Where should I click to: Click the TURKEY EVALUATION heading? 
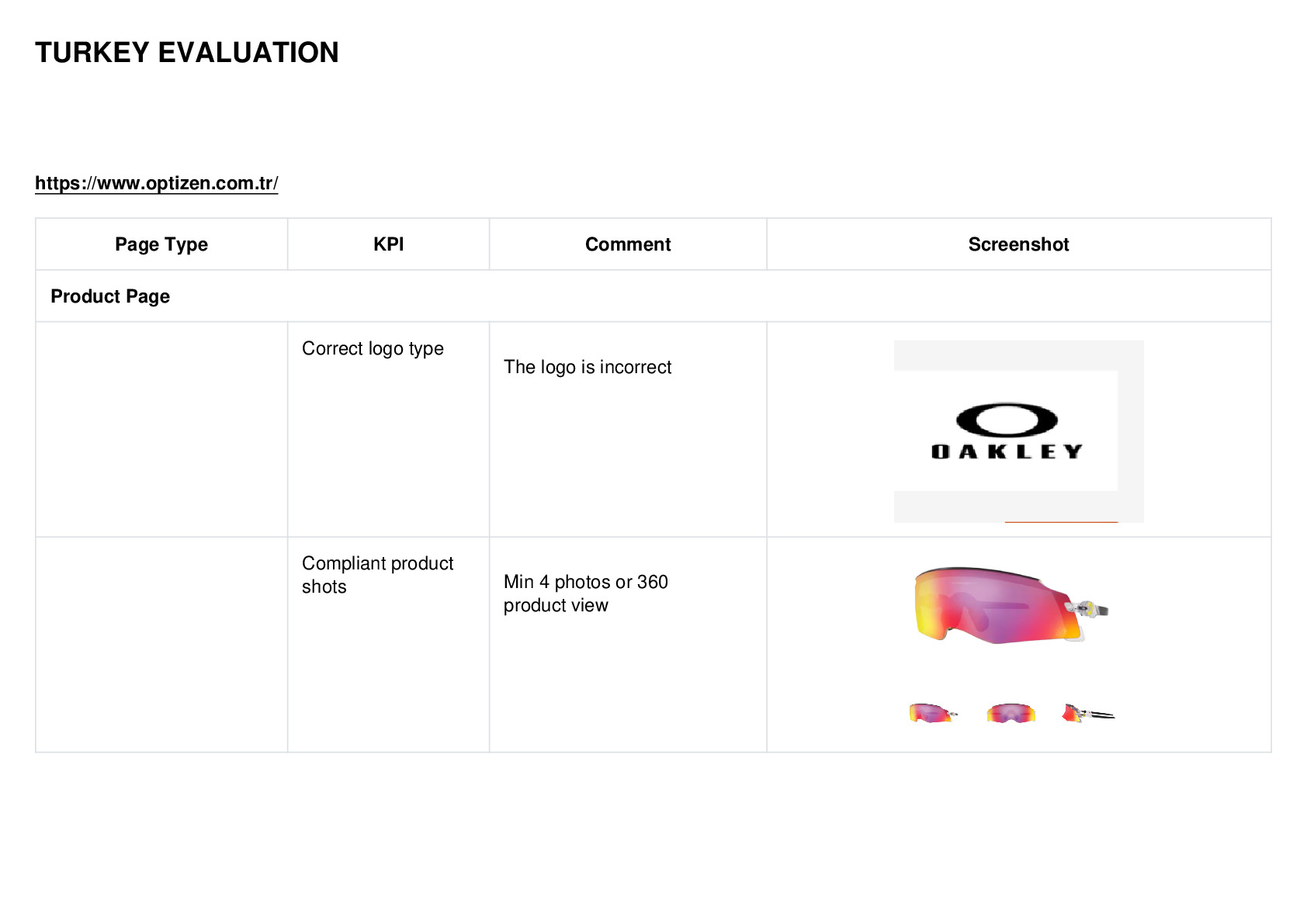[187, 53]
